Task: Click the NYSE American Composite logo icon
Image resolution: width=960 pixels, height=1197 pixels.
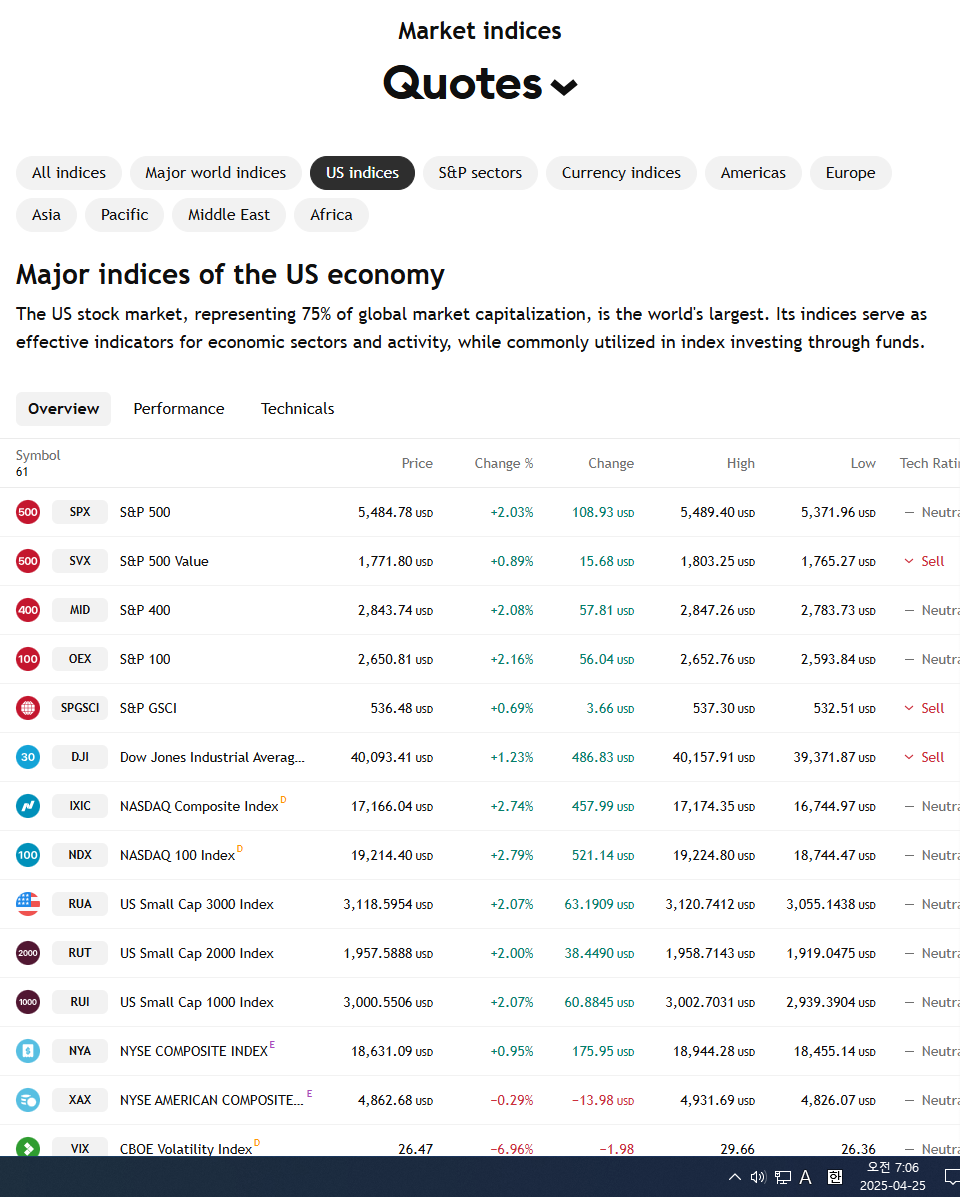Action: click(x=28, y=1100)
